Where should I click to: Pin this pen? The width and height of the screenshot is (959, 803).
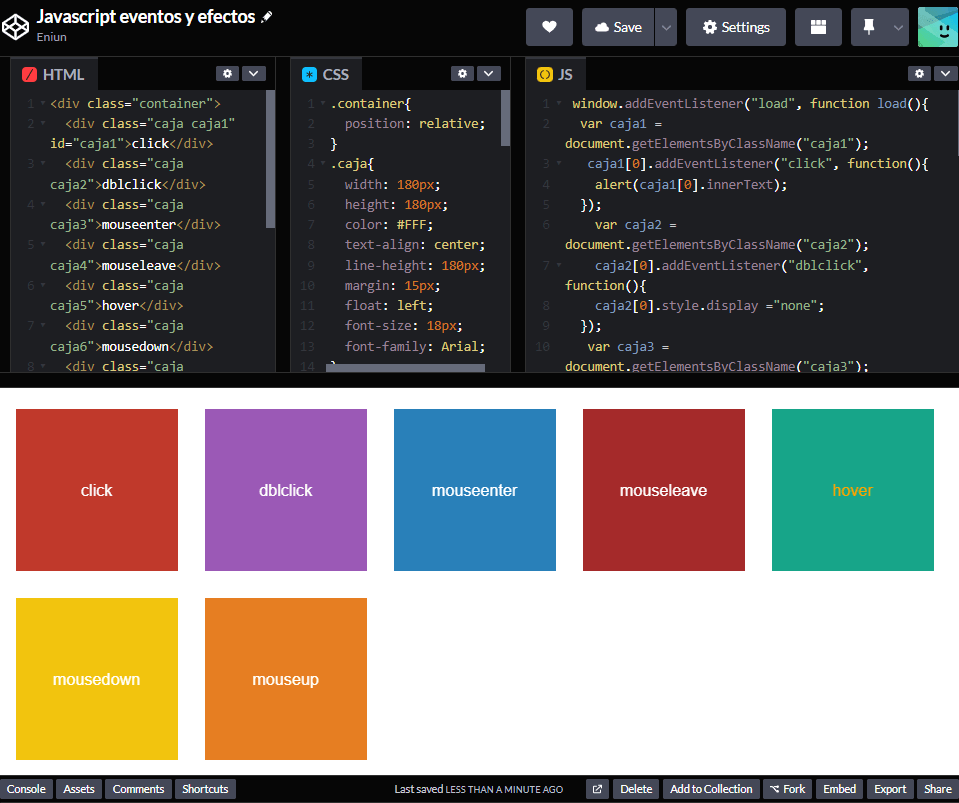pyautogui.click(x=868, y=27)
